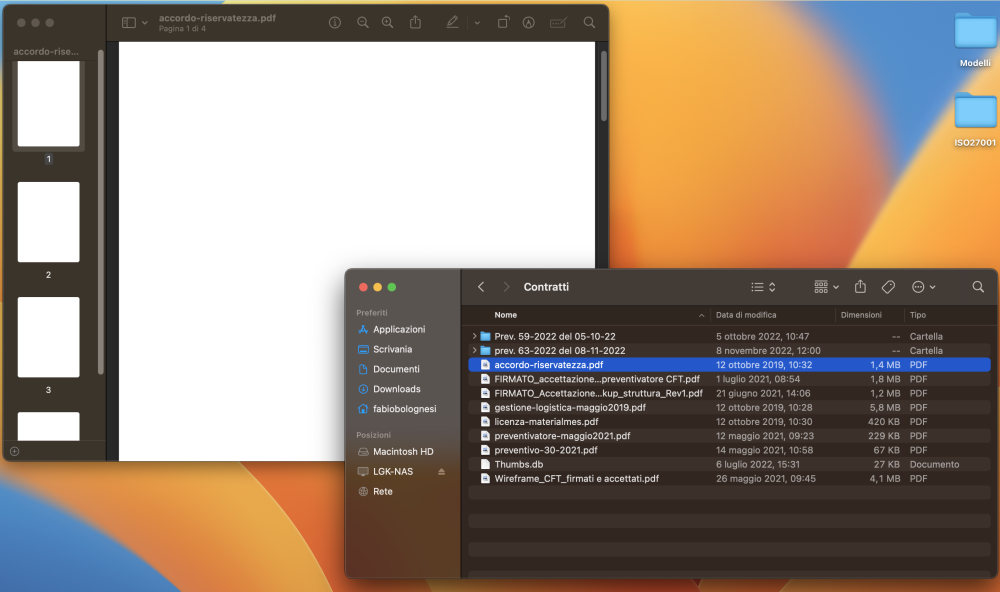
Task: Select FIRMATO_accettazione...preventivatore CFT.pdf
Action: 729,379
